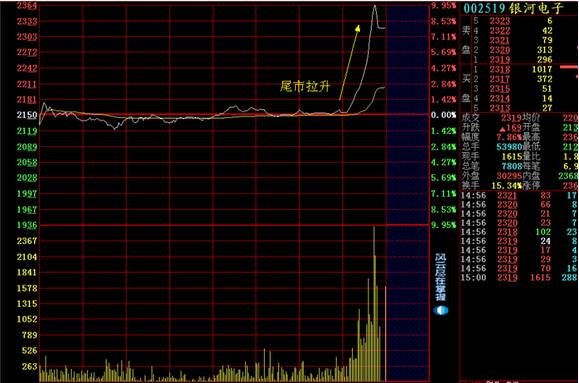Select sell level 5 row at 2323
579x383 pixels.
(514, 21)
